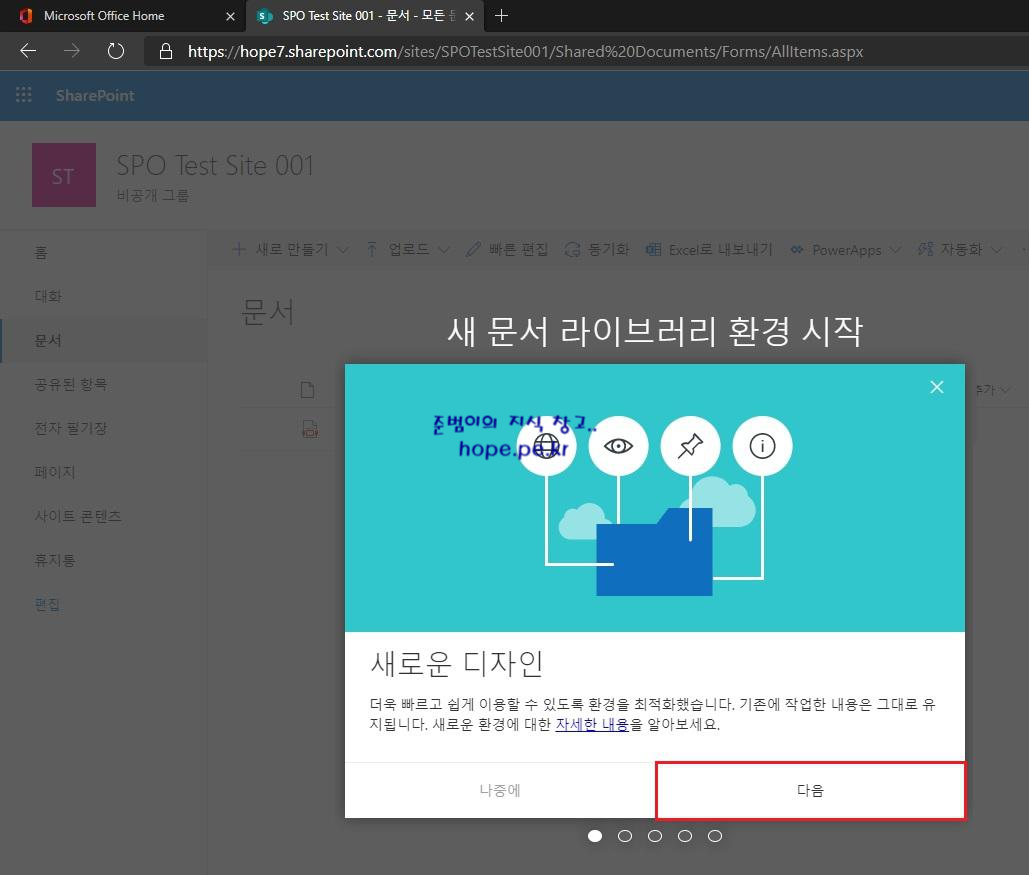Switch to the SPO Test Site 001 tab

pos(365,16)
